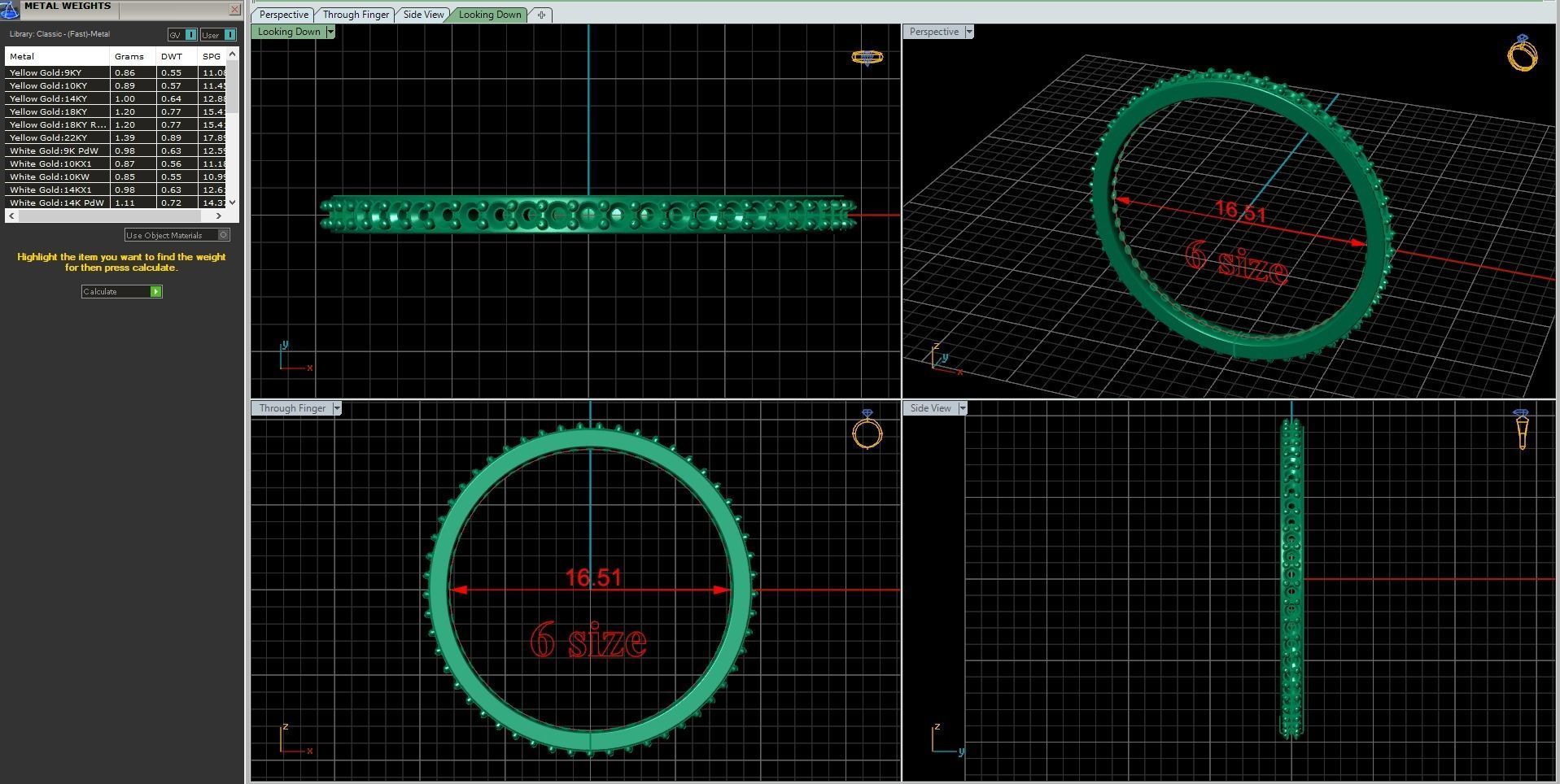Click the 1.39 grams cell for 22KY
The height and width of the screenshot is (784, 1560).
(133, 137)
